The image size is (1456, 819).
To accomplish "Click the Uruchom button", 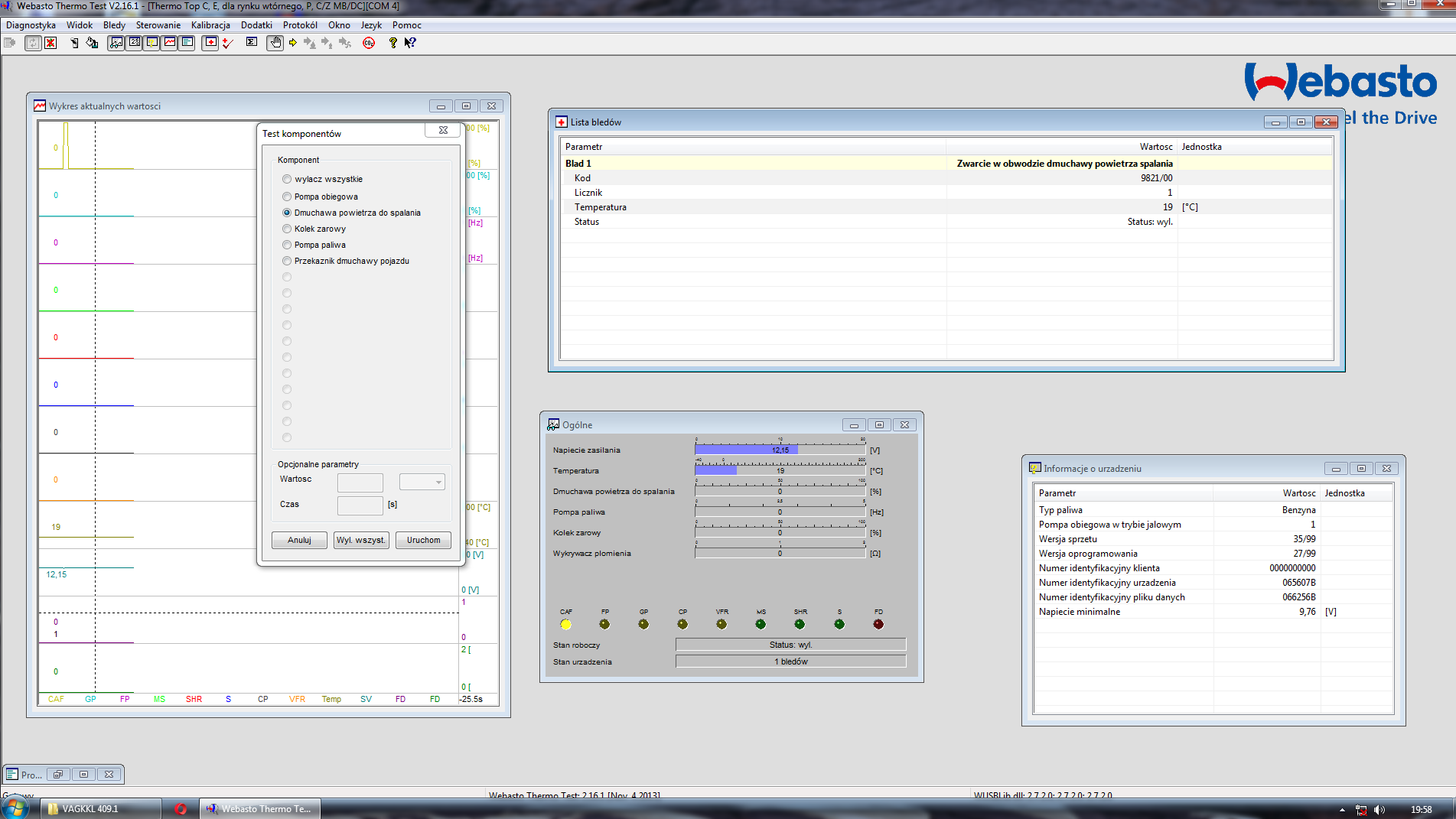I will point(423,540).
